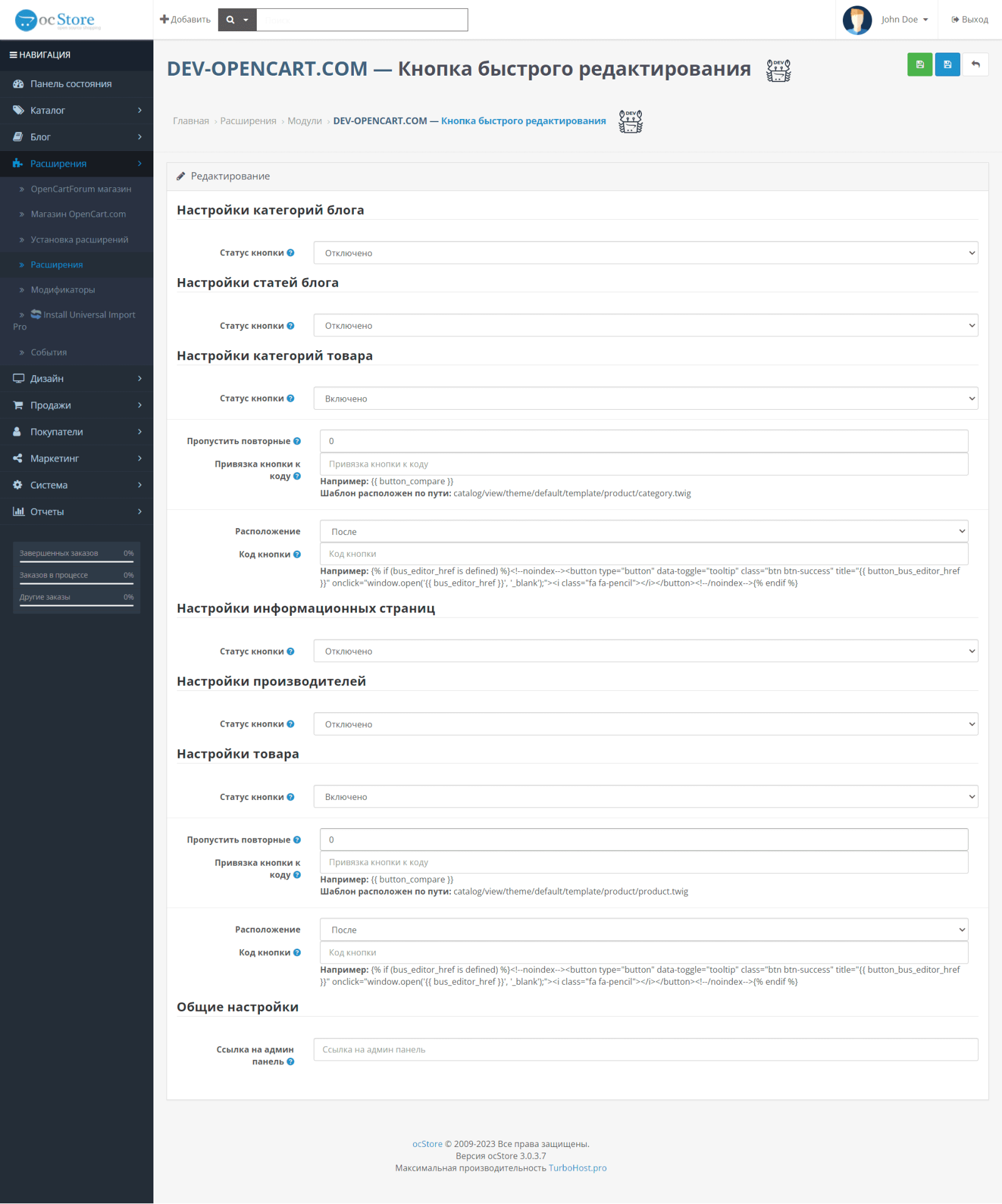
Task: Click Добавить button in header
Action: (x=185, y=20)
